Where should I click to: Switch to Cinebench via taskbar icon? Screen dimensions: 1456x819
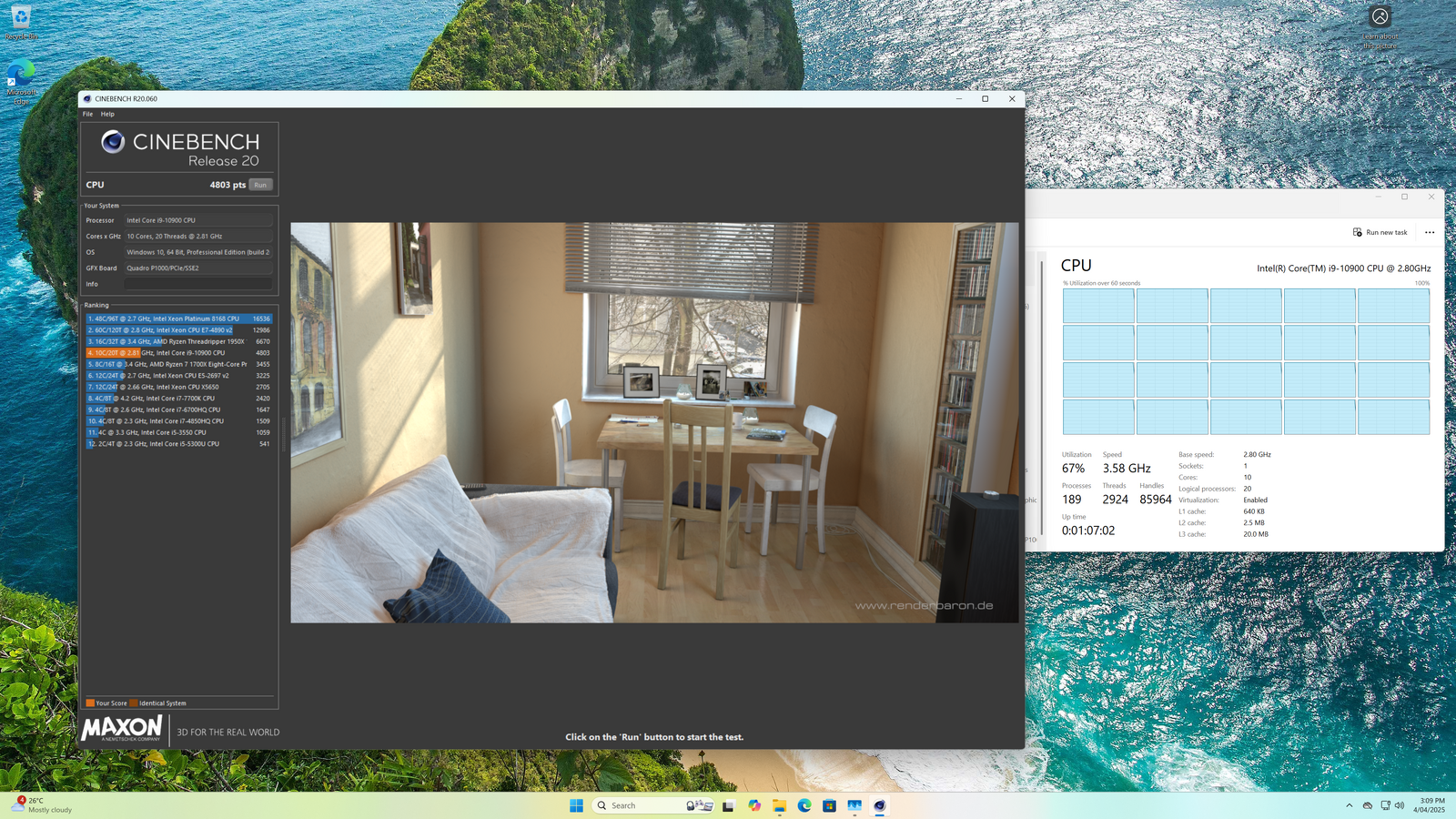point(879,805)
